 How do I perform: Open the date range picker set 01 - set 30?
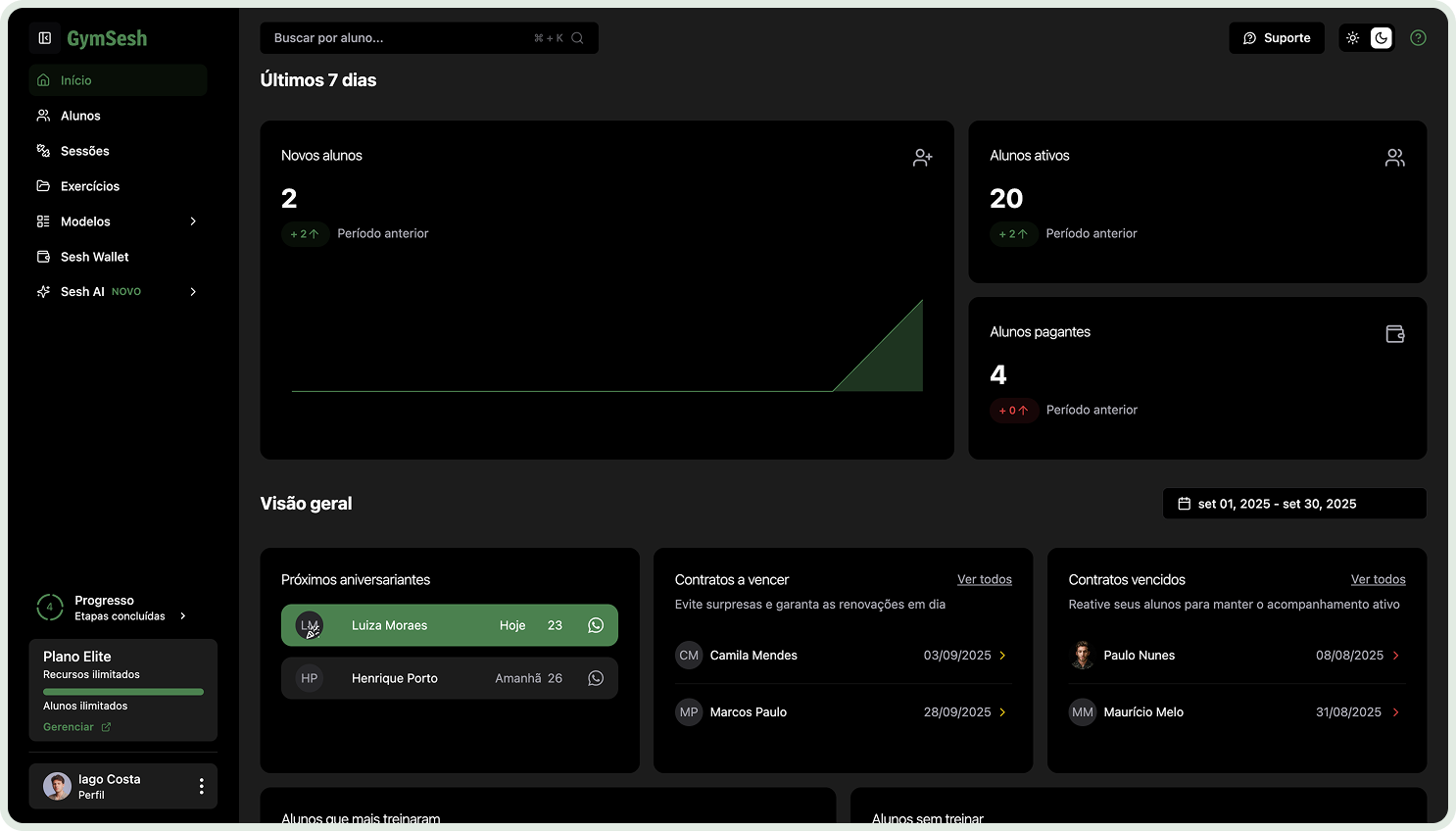(x=1293, y=503)
